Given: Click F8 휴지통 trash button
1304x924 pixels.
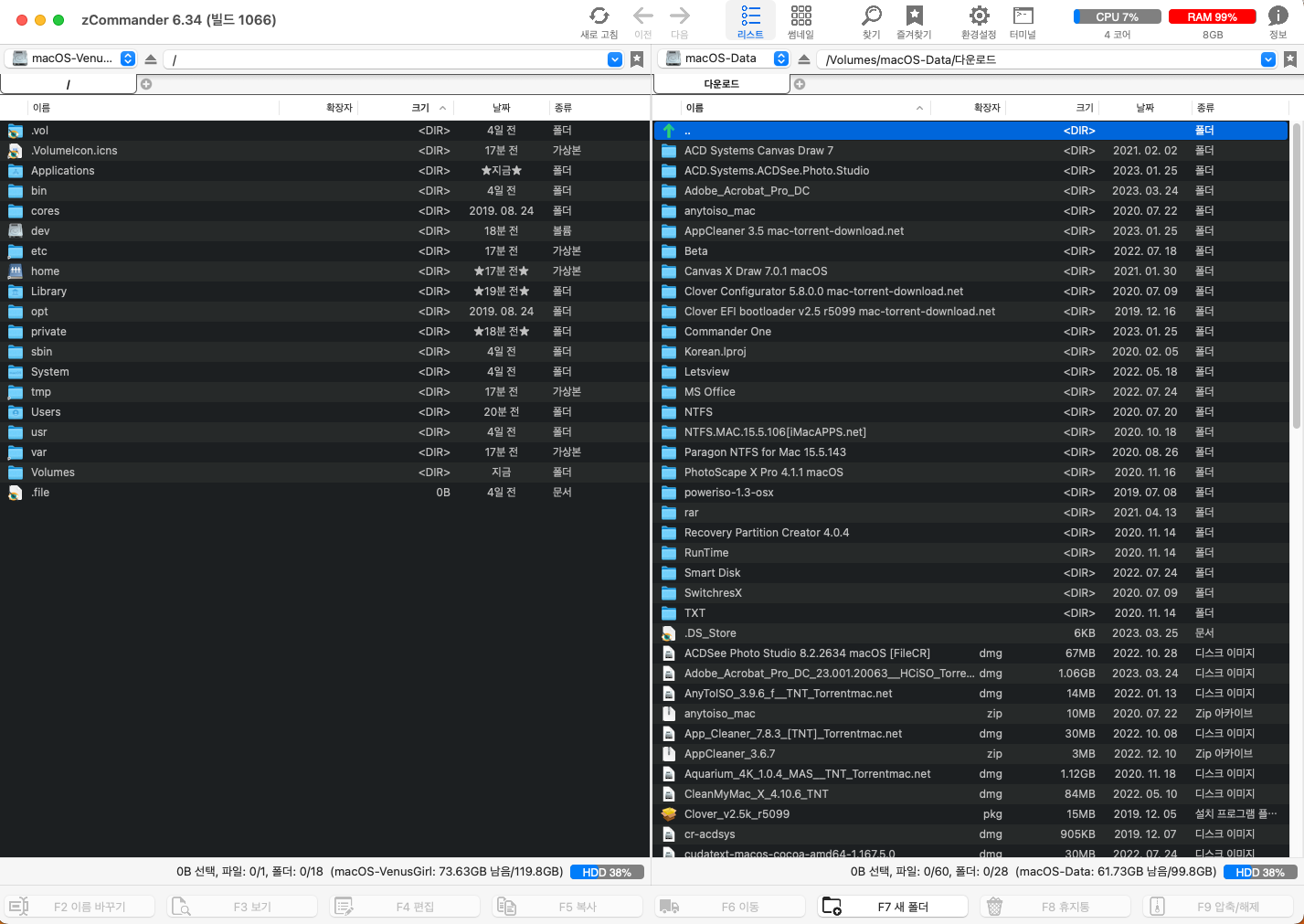Looking at the screenshot, I should (x=1056, y=907).
